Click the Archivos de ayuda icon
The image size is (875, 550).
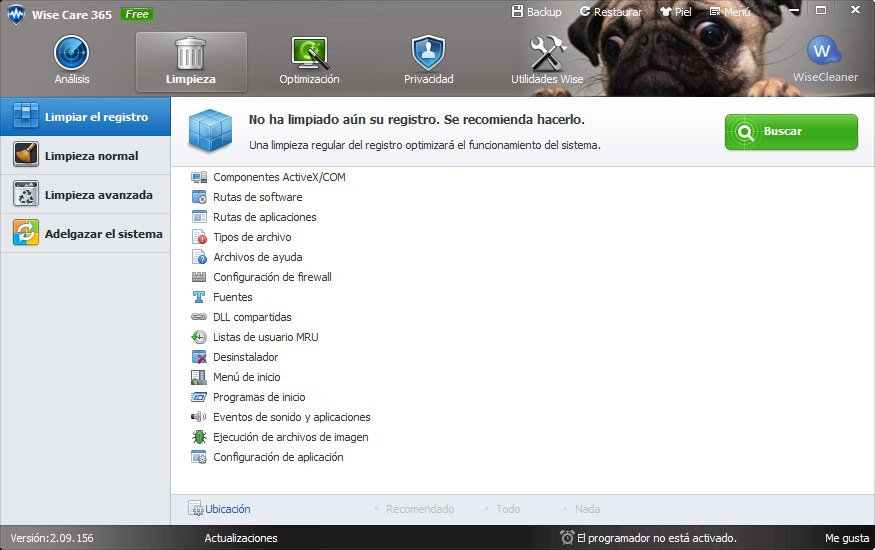click(x=199, y=257)
